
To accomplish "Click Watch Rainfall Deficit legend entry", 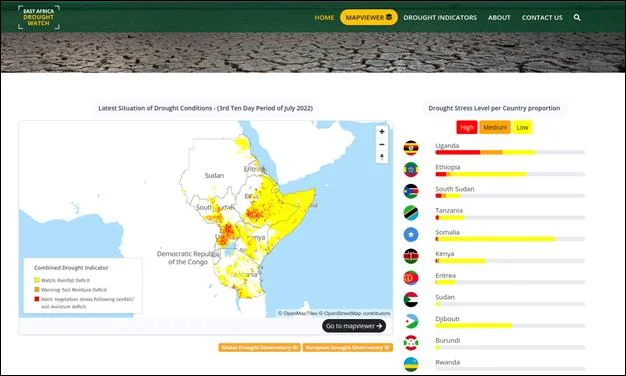I will [62, 280].
